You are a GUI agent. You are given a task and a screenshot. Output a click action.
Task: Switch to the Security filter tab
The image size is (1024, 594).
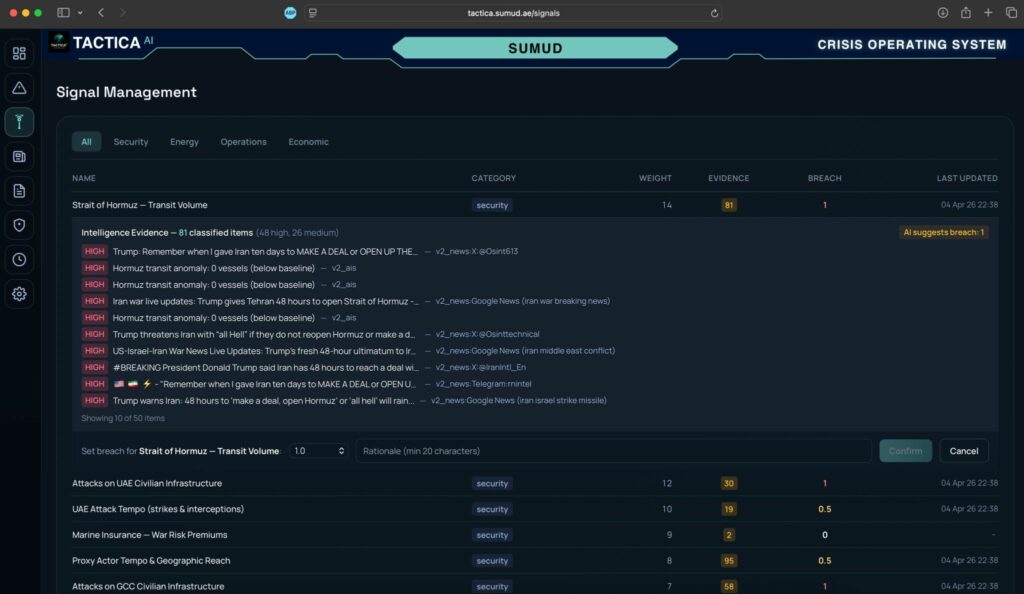131,142
